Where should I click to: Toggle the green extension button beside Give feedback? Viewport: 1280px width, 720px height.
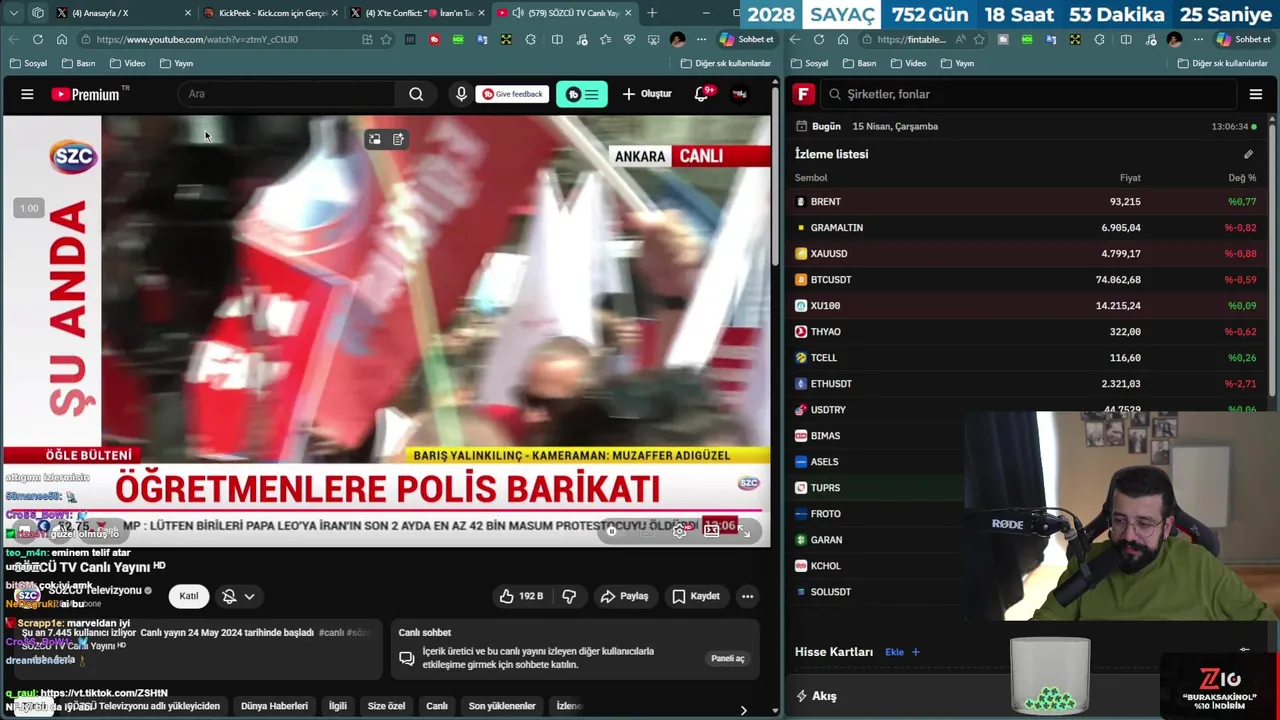tap(582, 94)
